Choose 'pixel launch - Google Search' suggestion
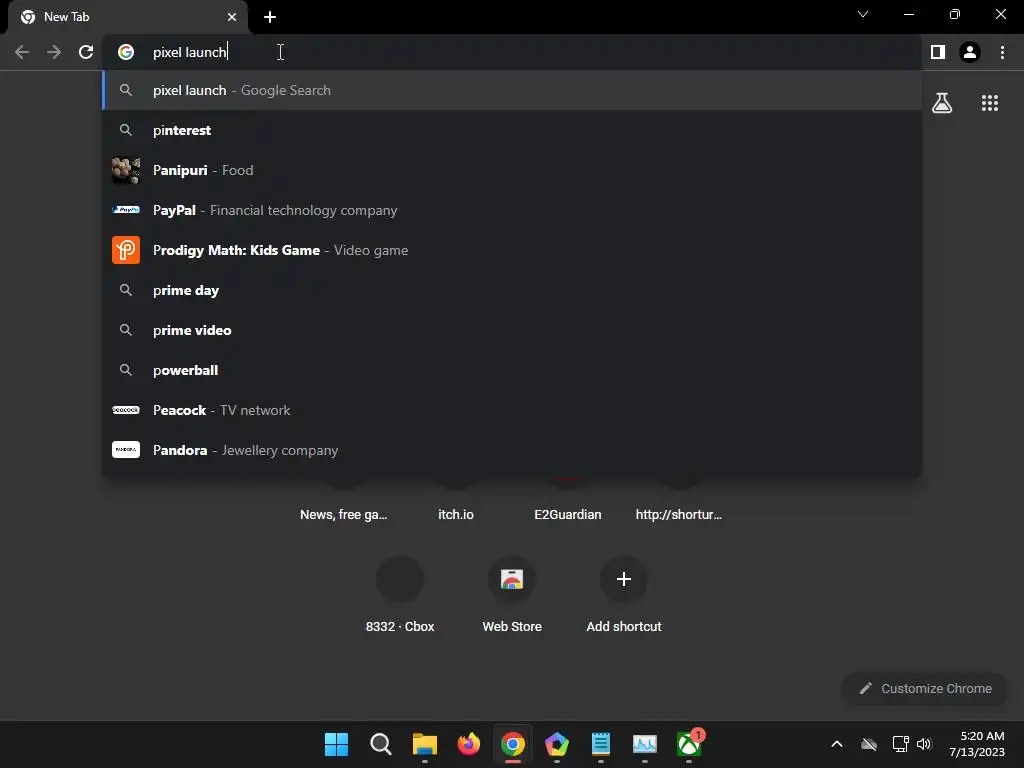1024x768 pixels. coord(512,90)
